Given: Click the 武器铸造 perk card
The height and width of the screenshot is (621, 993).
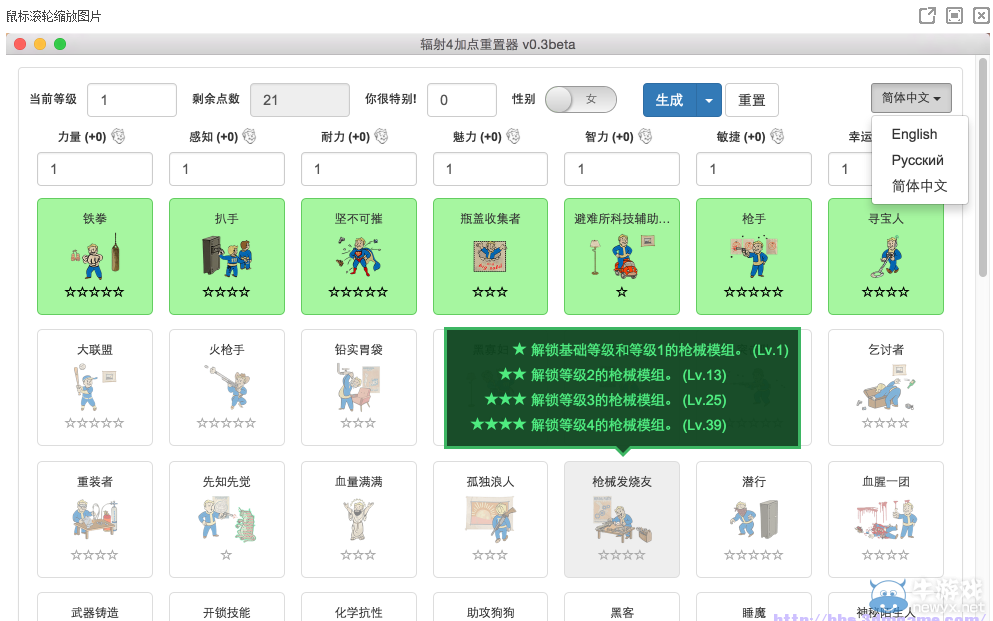Looking at the screenshot, I should 95,607.
